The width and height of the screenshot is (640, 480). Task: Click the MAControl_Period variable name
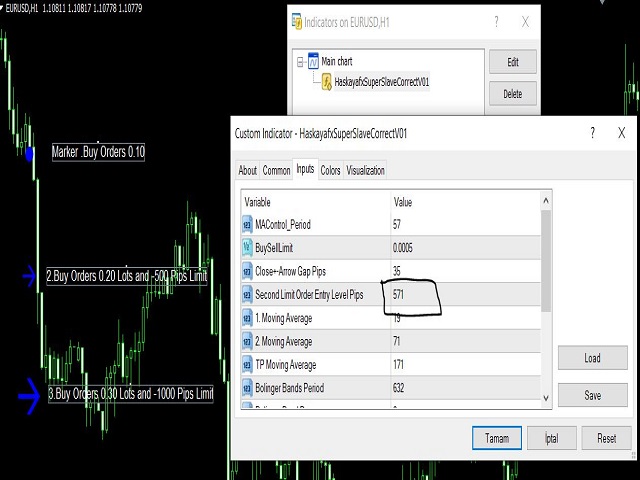[283, 224]
